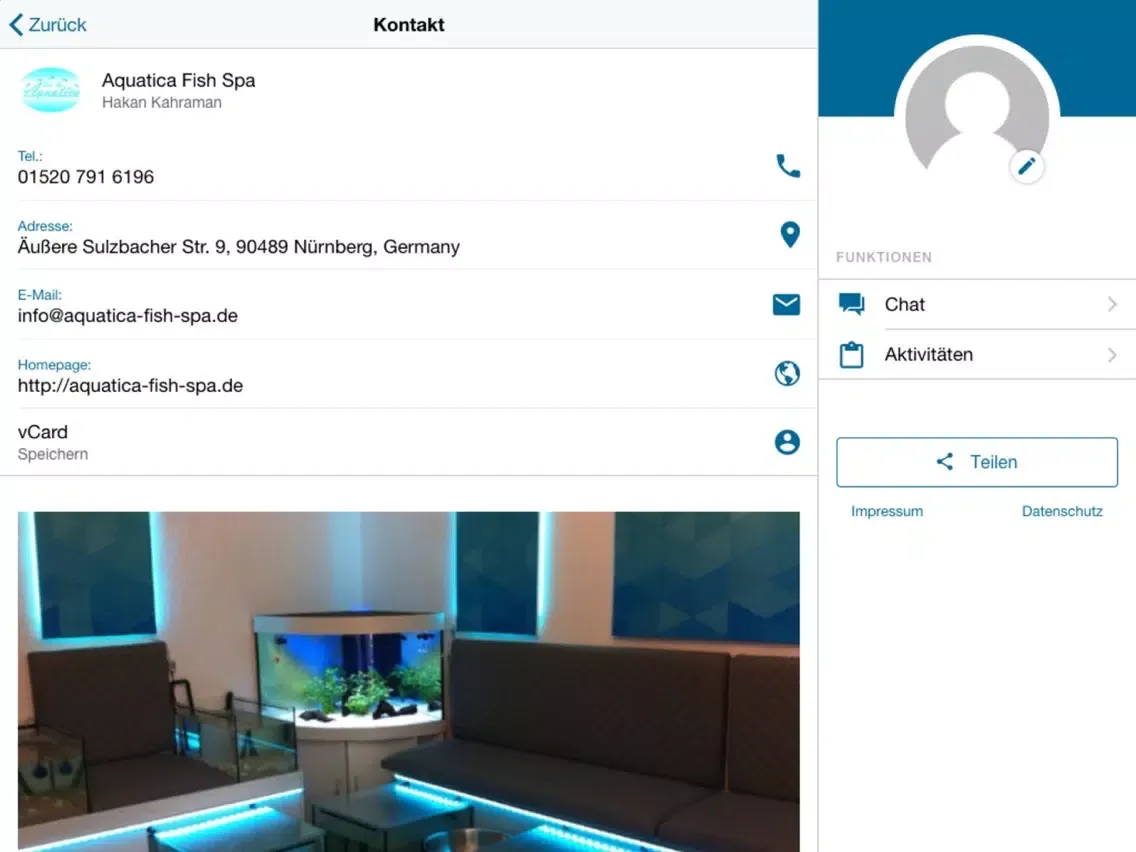Open the map location pin icon

789,235
